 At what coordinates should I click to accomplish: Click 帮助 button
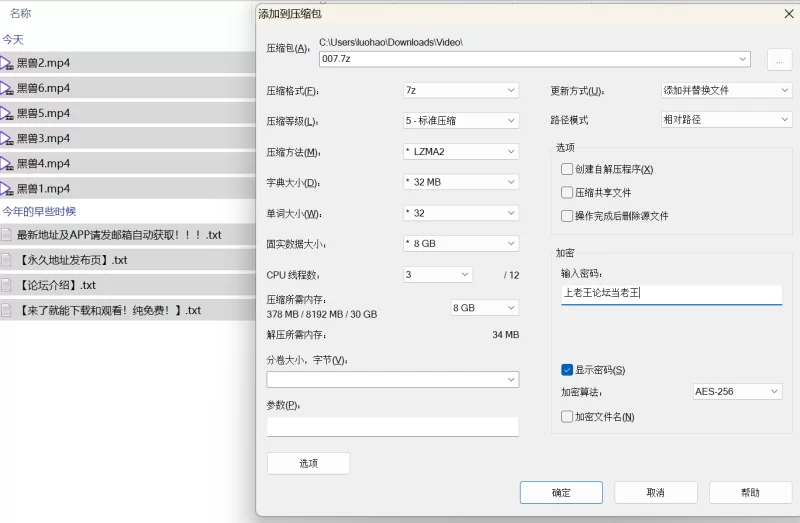click(x=750, y=492)
